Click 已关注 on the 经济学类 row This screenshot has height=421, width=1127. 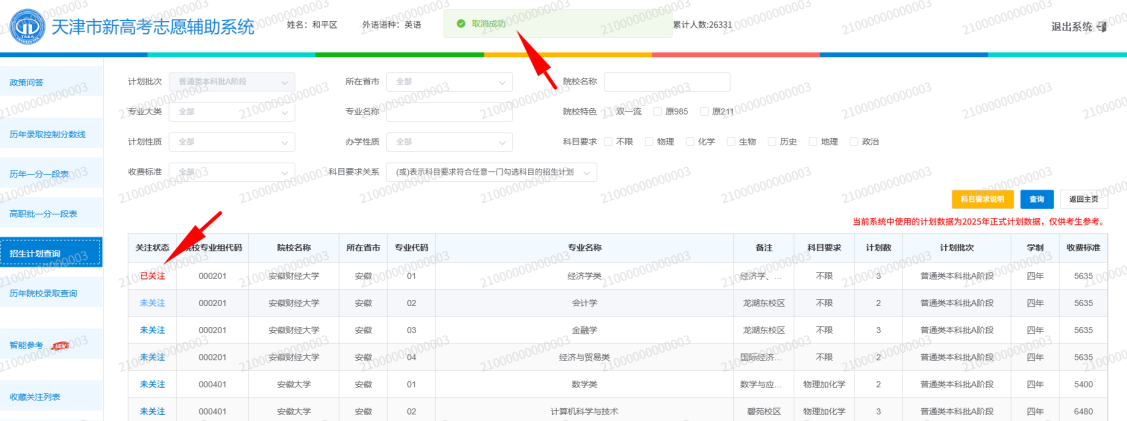tap(152, 276)
